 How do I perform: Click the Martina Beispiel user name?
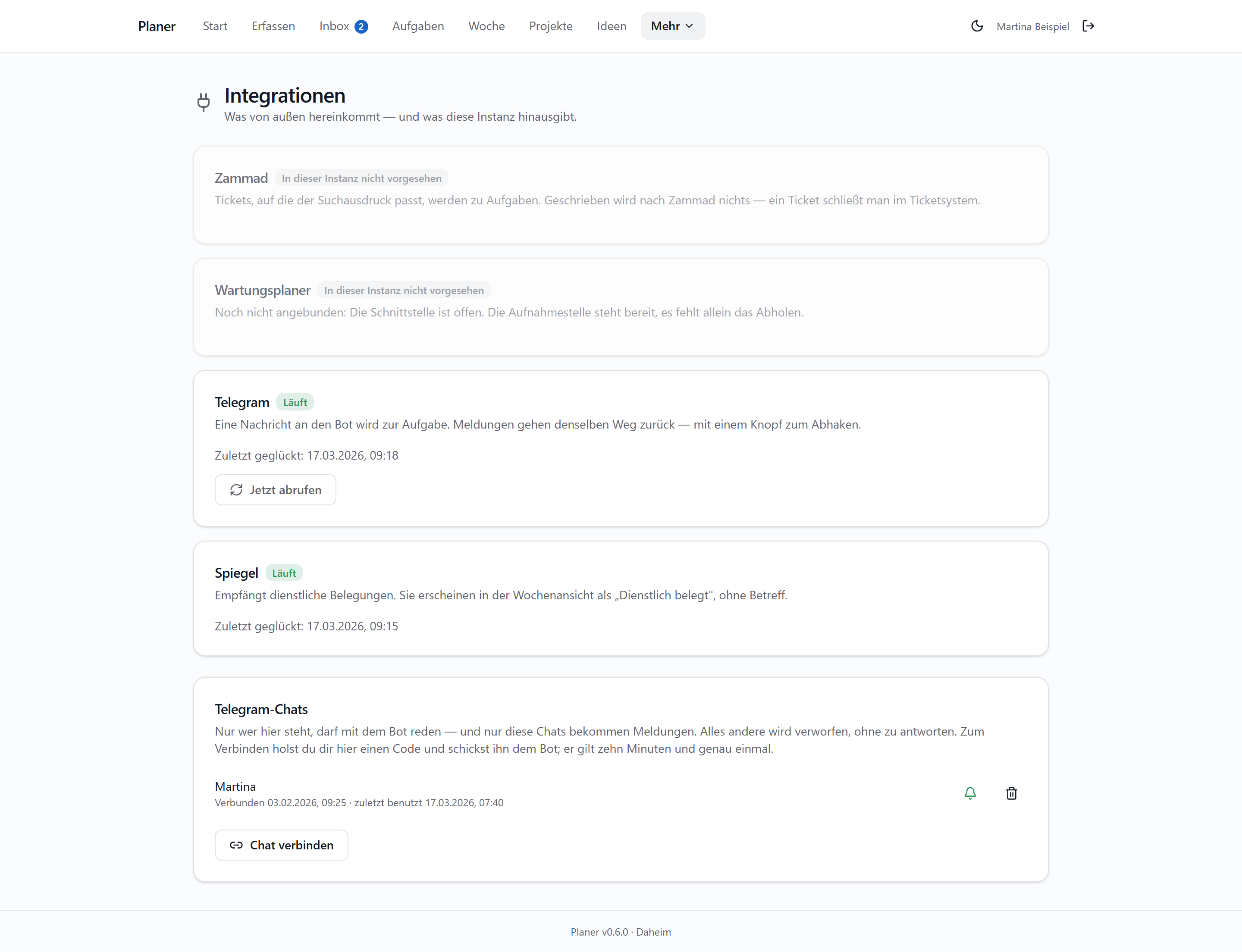(1032, 27)
